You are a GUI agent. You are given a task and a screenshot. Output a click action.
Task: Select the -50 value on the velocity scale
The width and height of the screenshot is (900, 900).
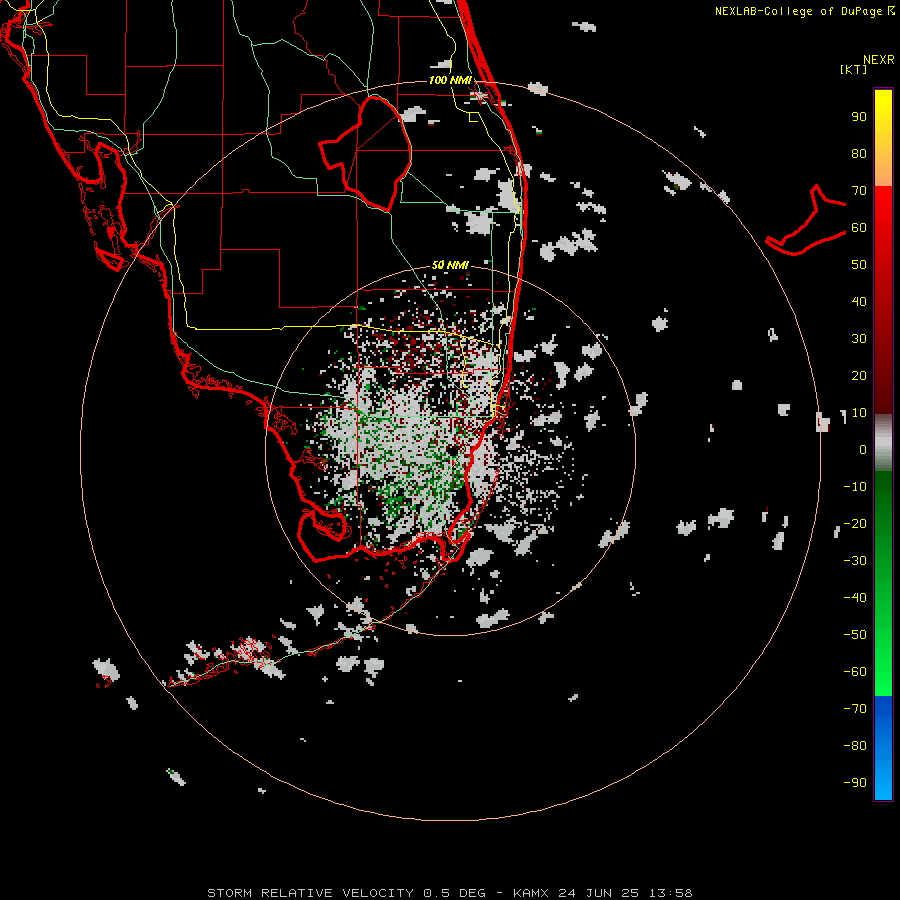coord(855,634)
